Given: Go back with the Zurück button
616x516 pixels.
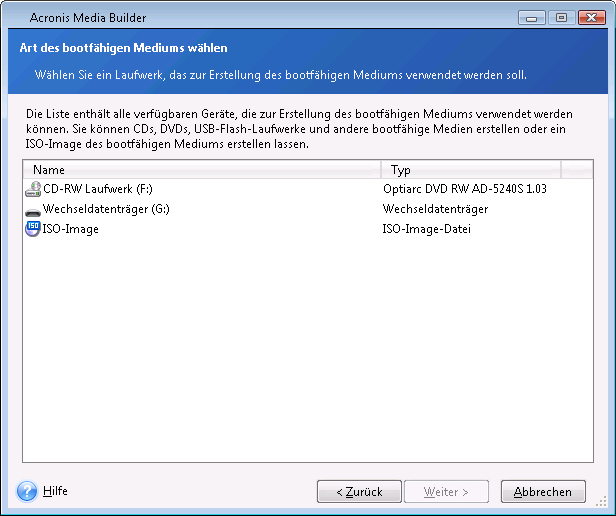Looking at the screenshot, I should [359, 492].
